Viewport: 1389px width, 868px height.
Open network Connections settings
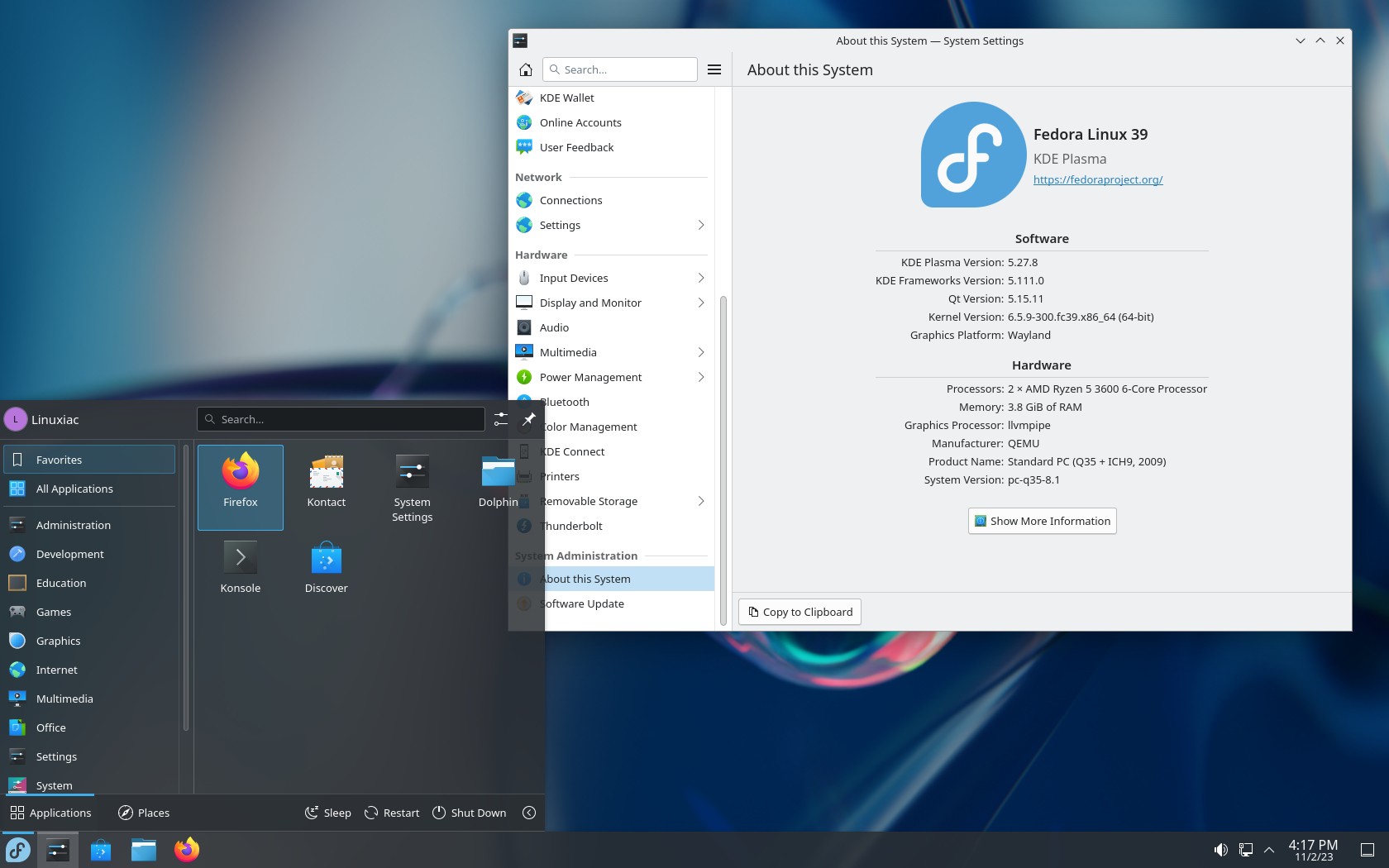611,200
